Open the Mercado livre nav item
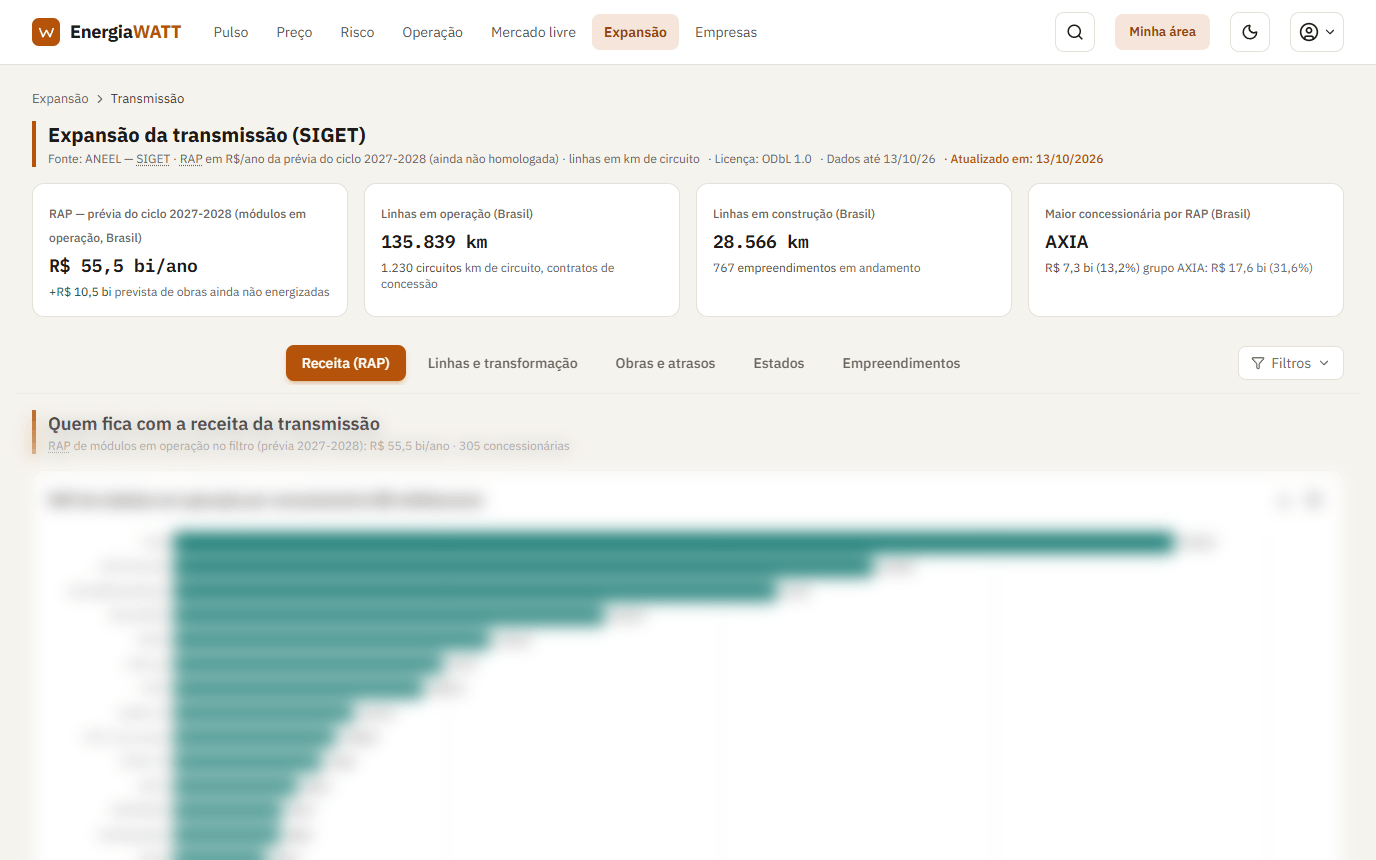1376x860 pixels. pyautogui.click(x=533, y=32)
